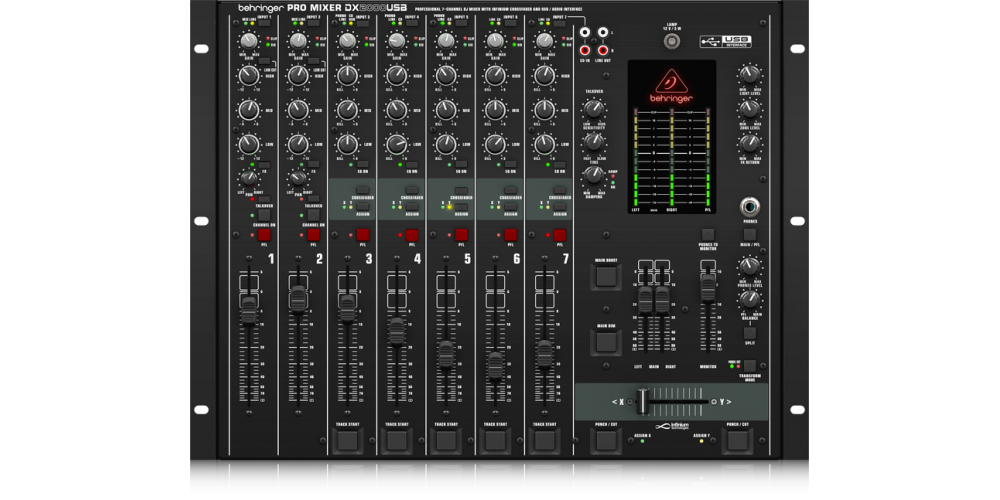Click the red LINE OUT right RCA jack
1000x500 pixels.
point(602,49)
